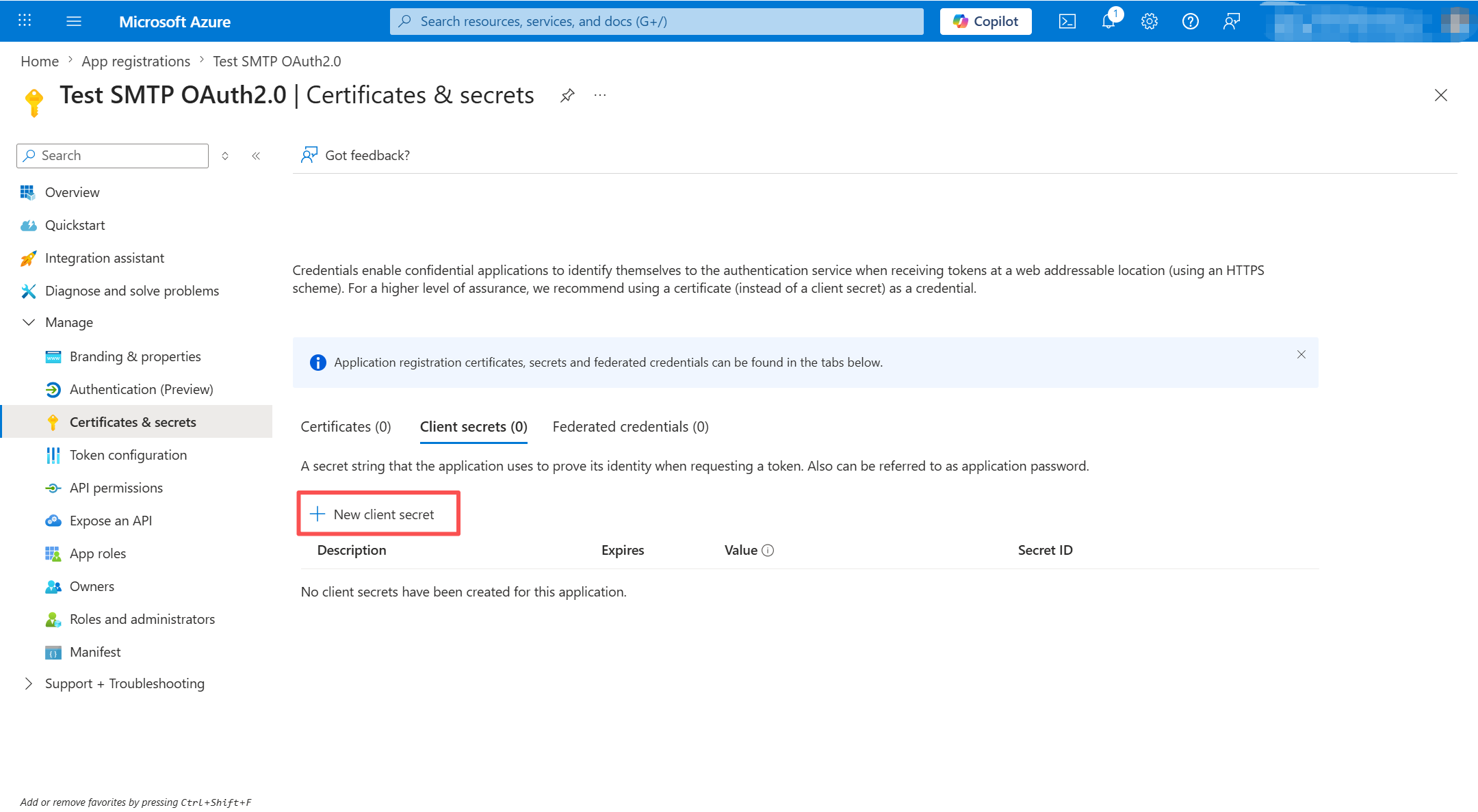Open portal settings gear

1150,21
